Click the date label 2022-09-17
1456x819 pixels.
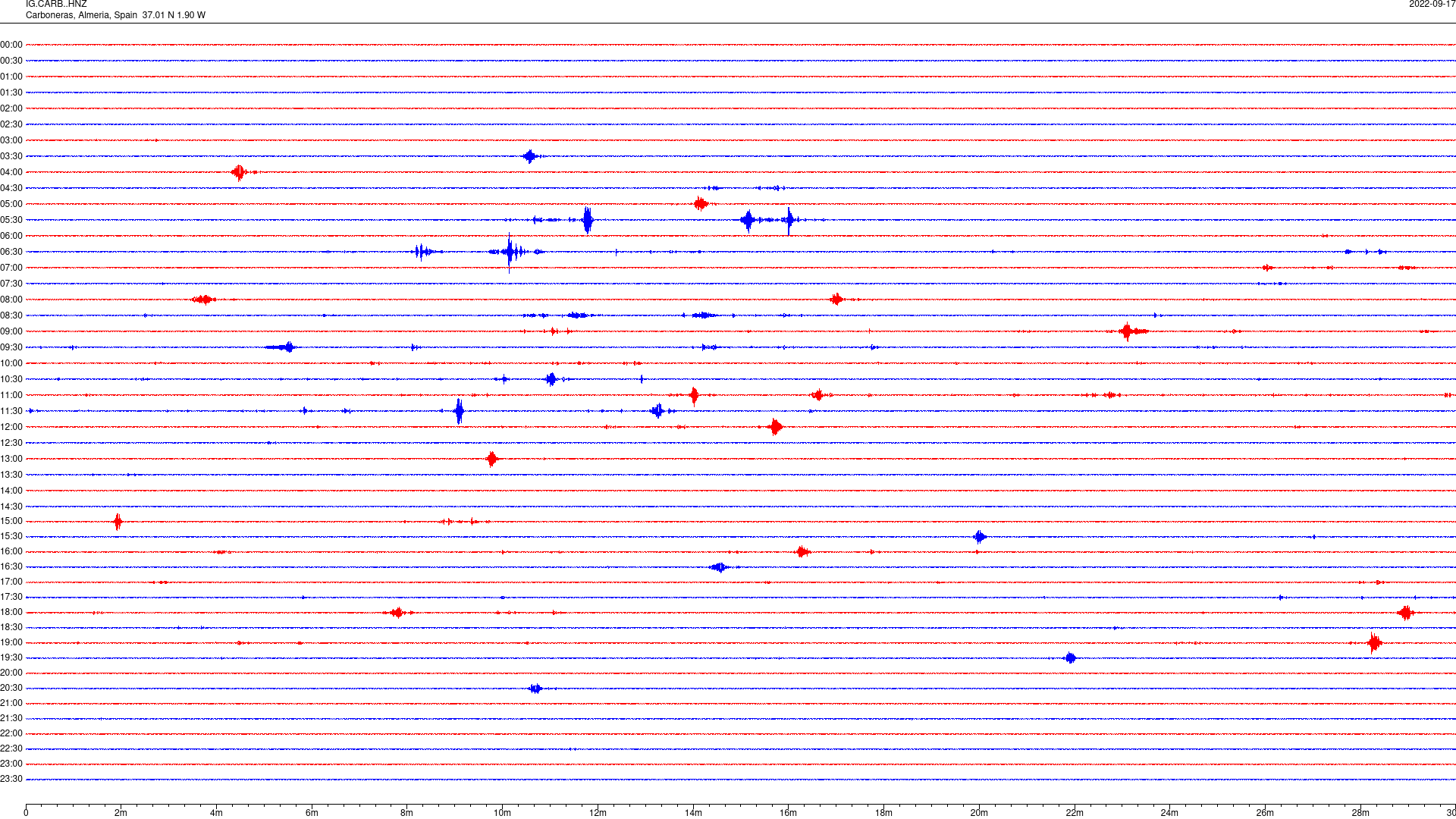[x=1432, y=5]
